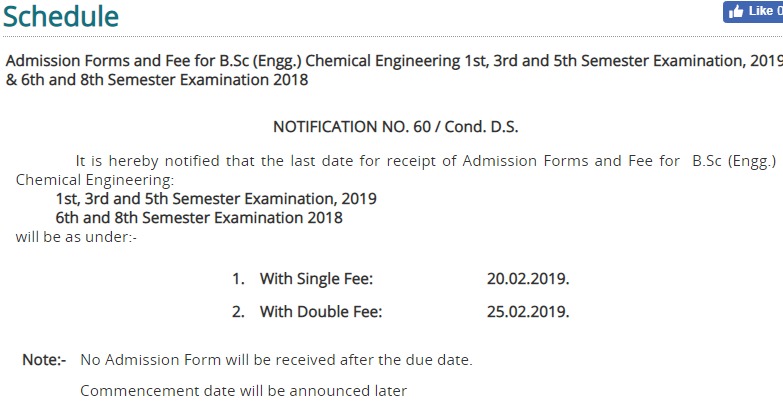Click the 'With Double Fee:' list item

point(321,312)
